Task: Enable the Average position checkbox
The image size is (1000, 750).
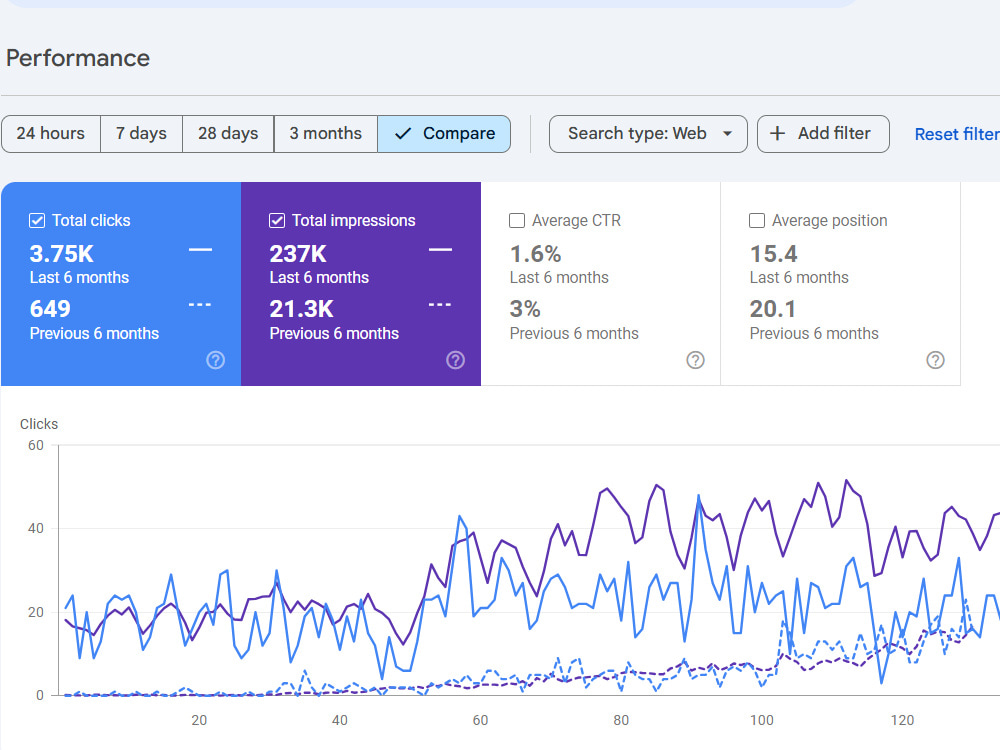Action: click(x=756, y=221)
